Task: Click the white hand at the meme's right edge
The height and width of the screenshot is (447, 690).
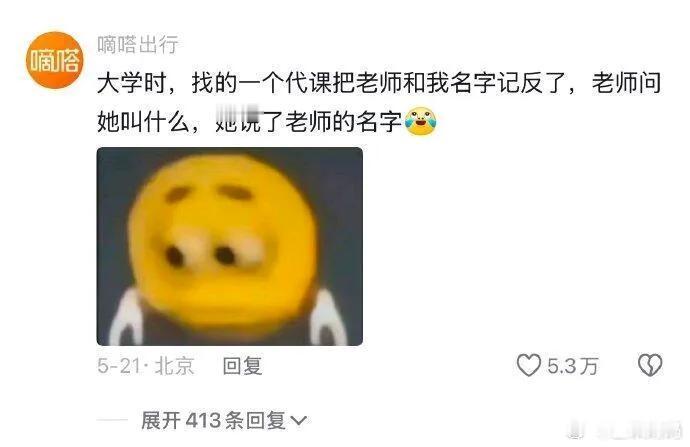Action: [329, 318]
